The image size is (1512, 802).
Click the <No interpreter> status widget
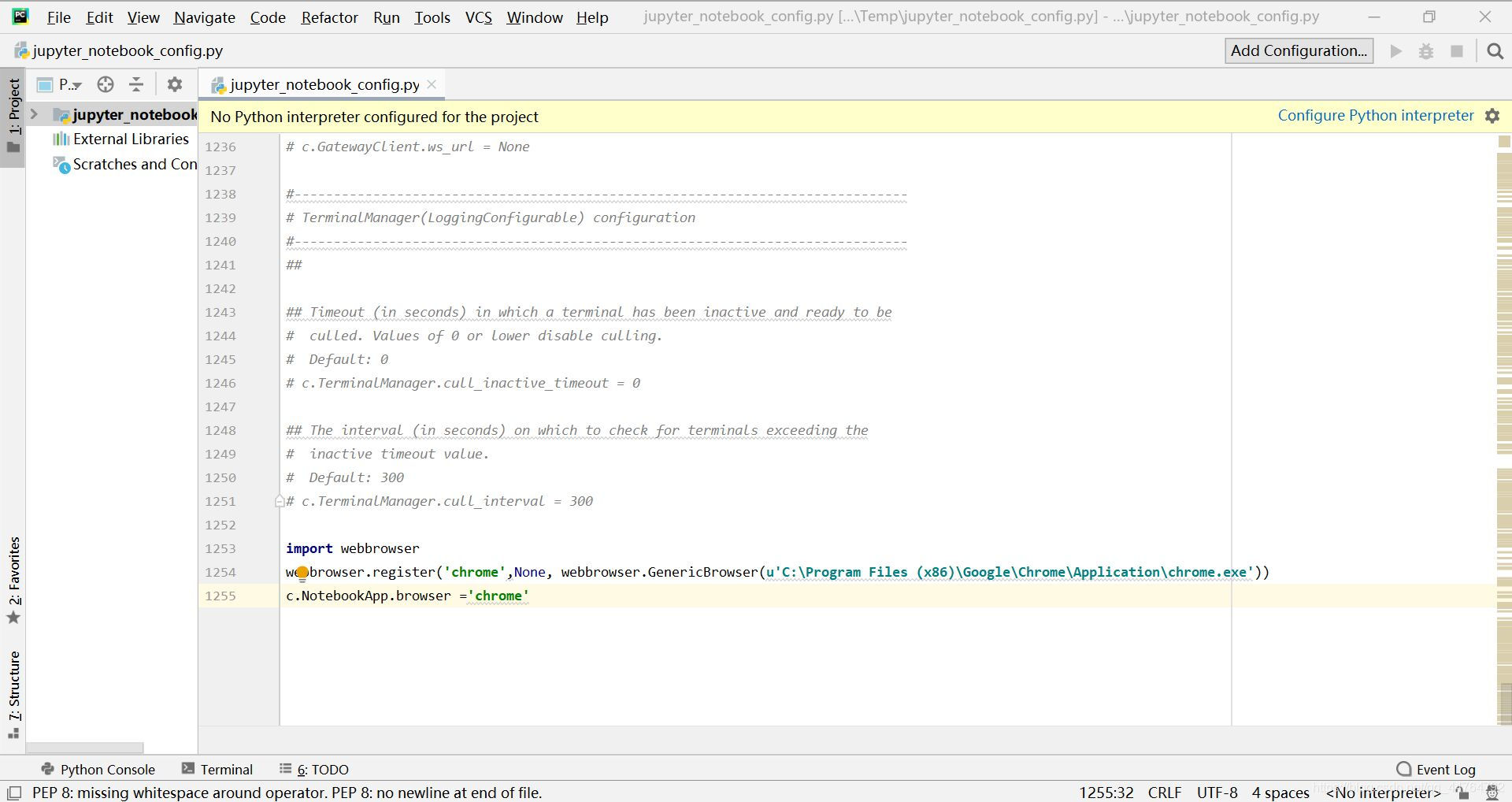[x=1384, y=793]
